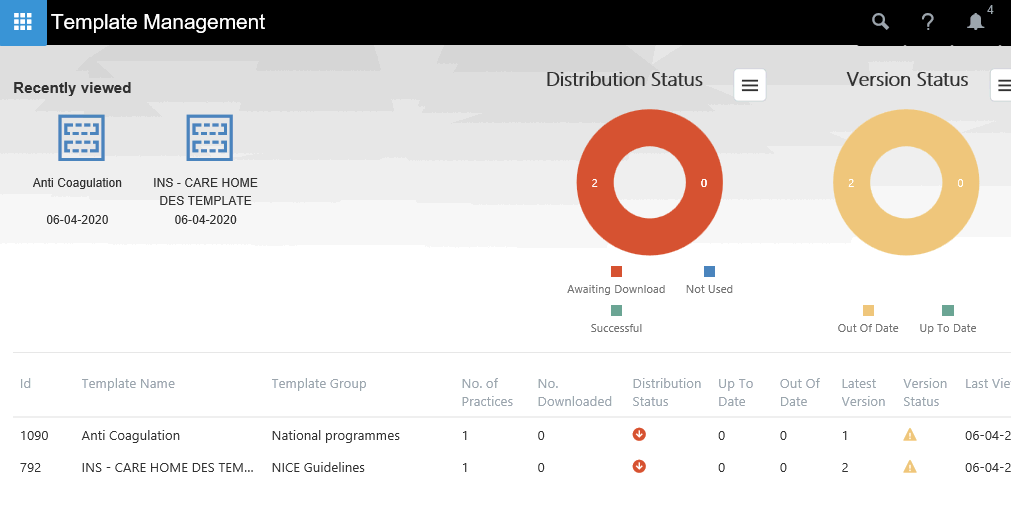The image size is (1011, 512).
Task: Toggle Not Used legend series
Action: tap(709, 280)
